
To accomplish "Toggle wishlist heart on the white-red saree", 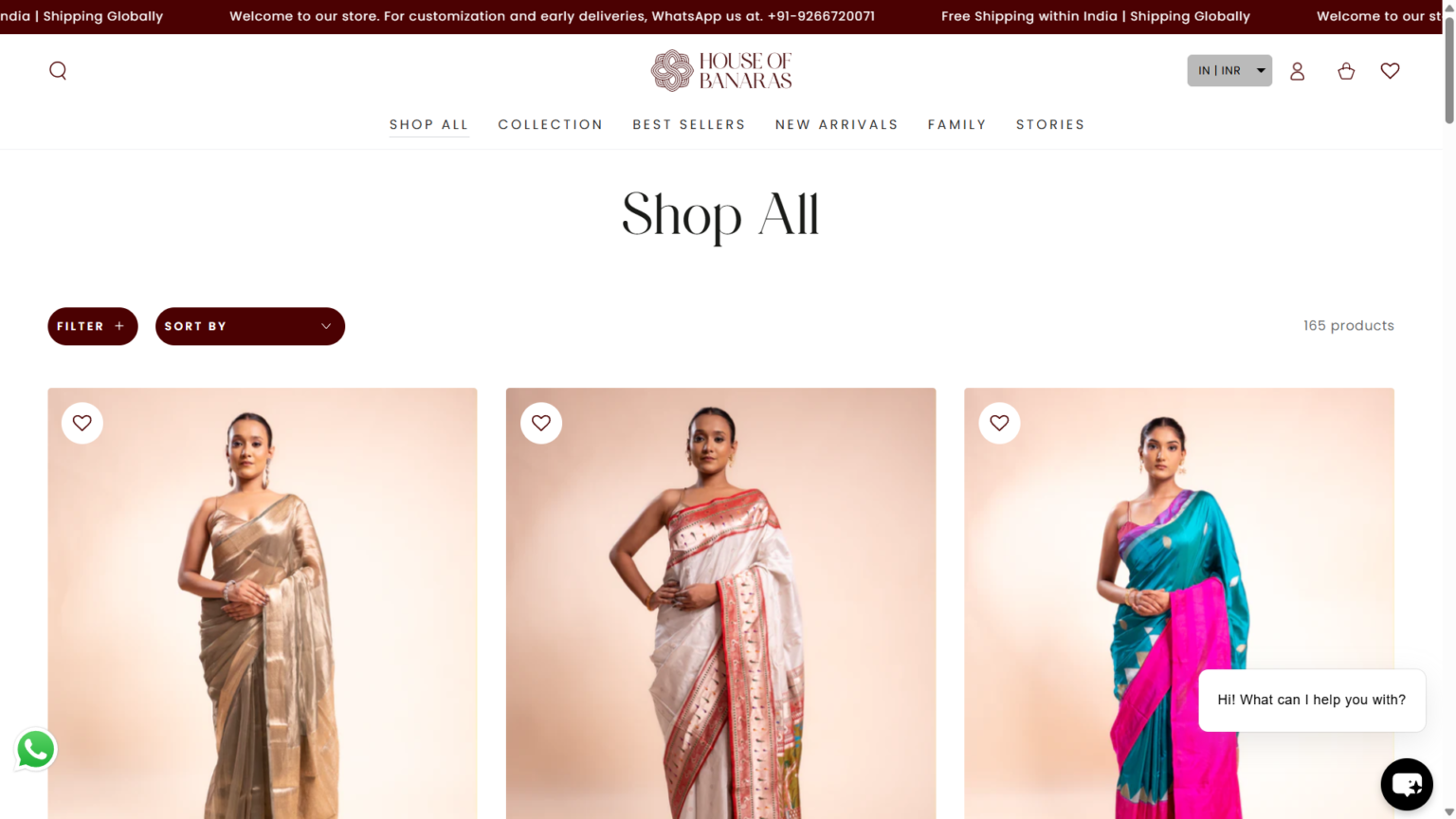I will [541, 423].
